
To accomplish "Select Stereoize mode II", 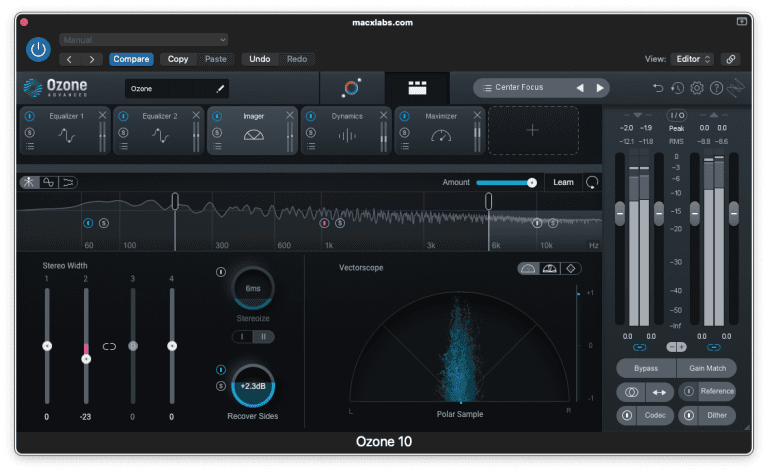I will (264, 336).
